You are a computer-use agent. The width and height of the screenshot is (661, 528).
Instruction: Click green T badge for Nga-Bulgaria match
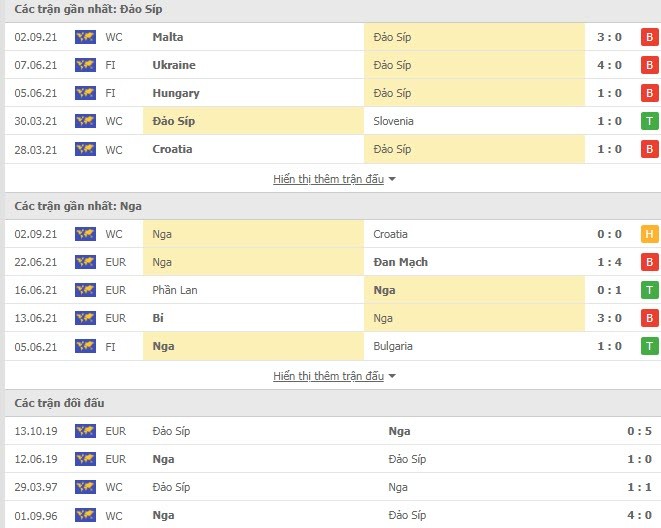click(650, 346)
